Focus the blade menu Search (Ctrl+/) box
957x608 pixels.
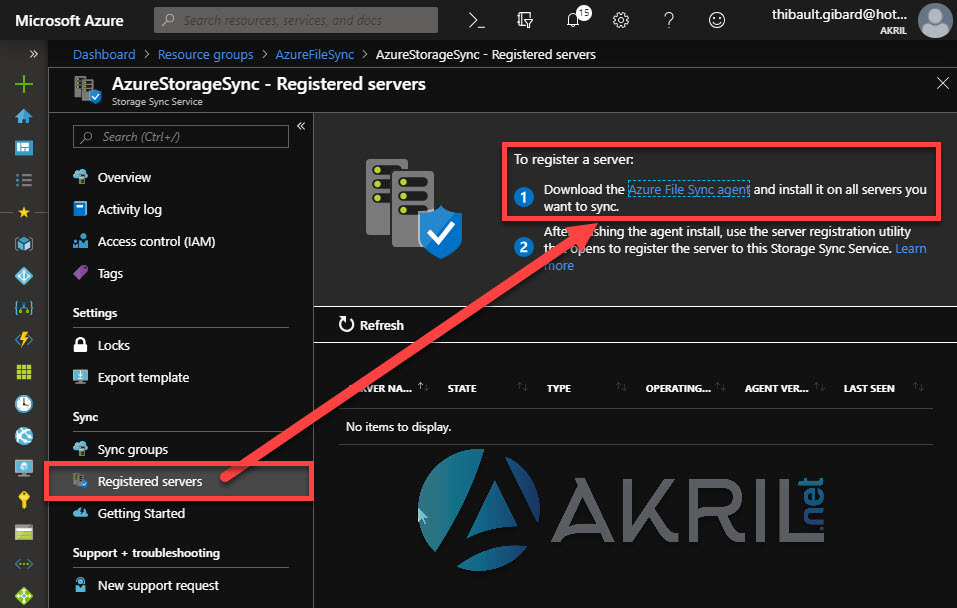pos(181,137)
